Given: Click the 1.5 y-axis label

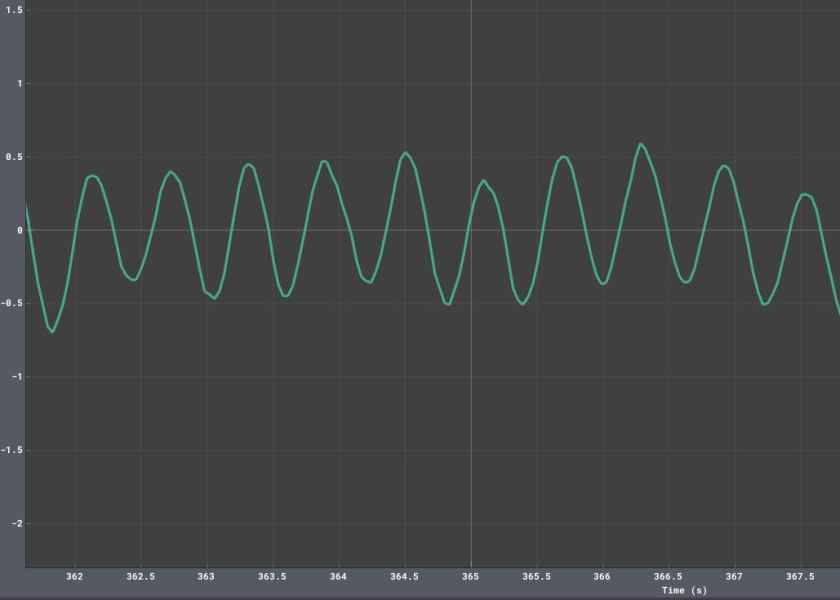Looking at the screenshot, I should point(14,10).
